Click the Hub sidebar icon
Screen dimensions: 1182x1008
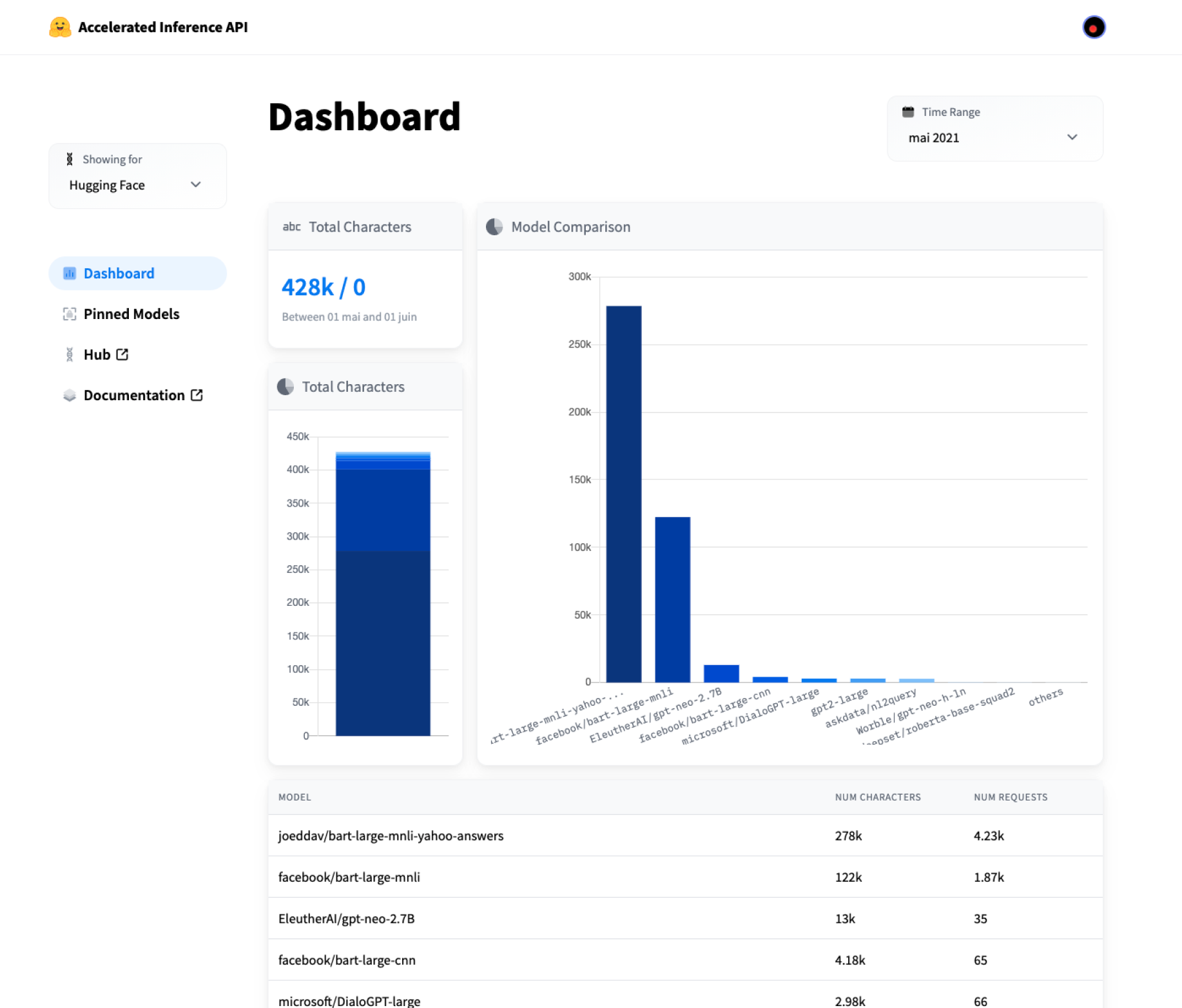(70, 354)
